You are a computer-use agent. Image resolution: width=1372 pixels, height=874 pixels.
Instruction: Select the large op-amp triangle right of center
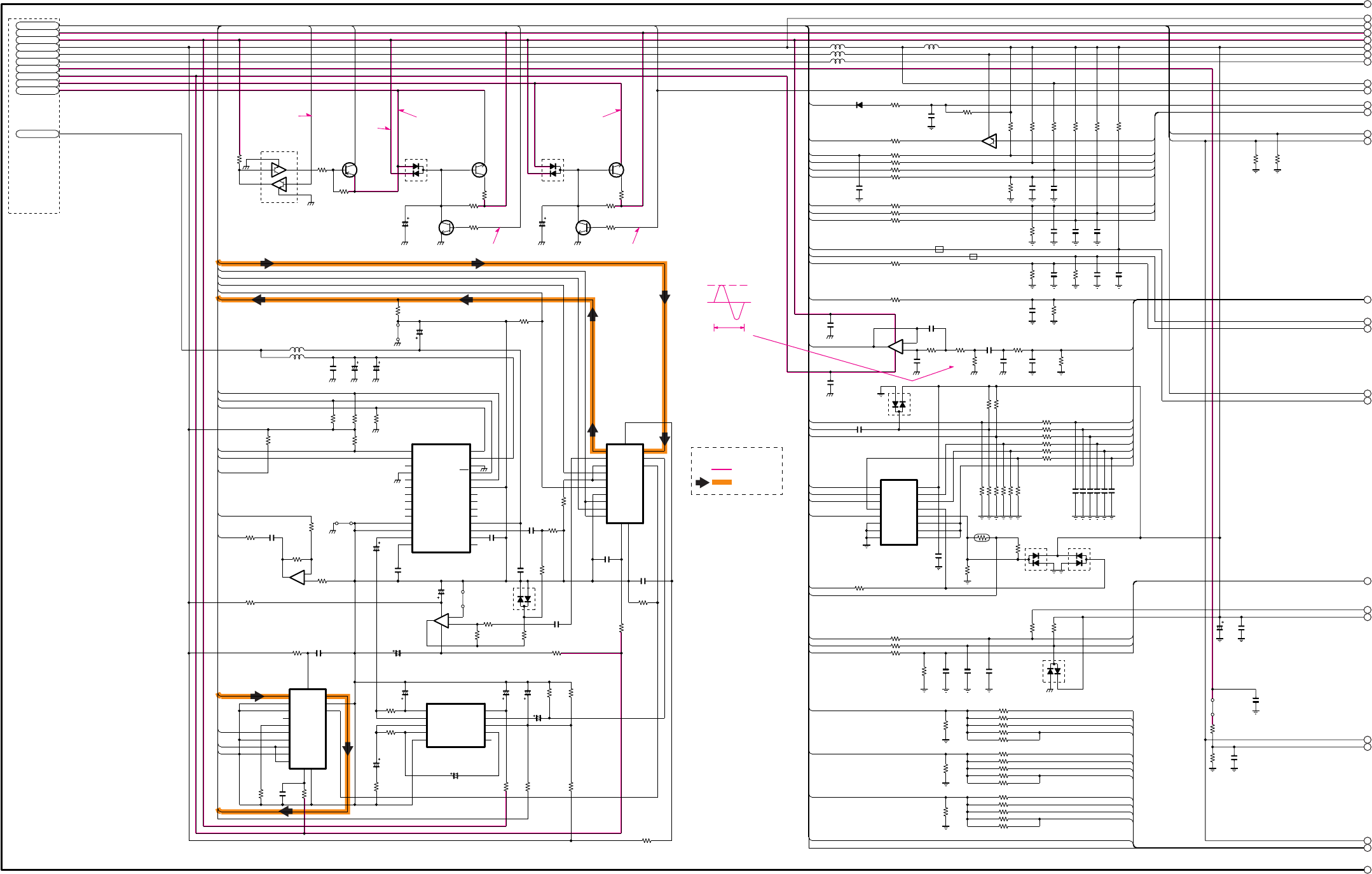(895, 347)
